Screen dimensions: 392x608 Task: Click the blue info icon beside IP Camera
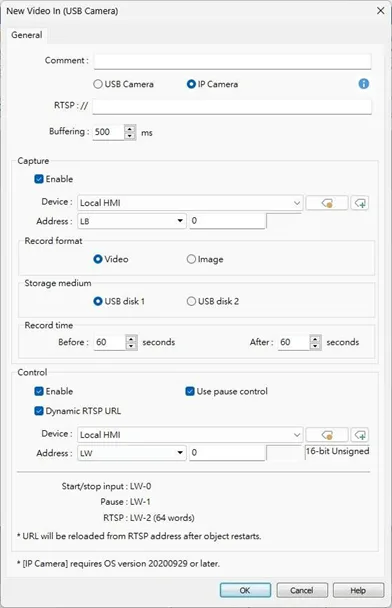pos(363,84)
